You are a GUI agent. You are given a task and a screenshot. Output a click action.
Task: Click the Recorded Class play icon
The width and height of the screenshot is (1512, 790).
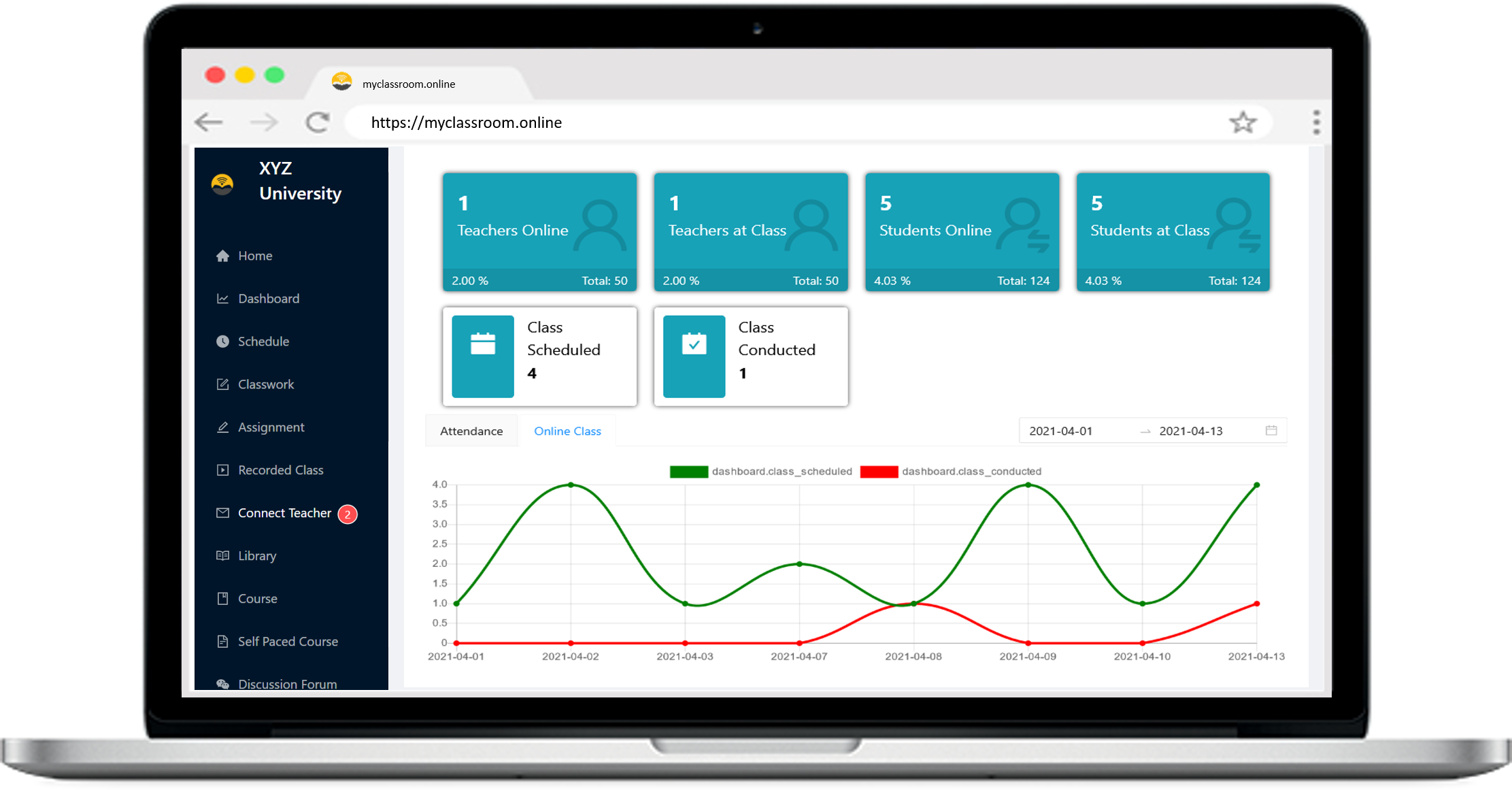click(222, 470)
